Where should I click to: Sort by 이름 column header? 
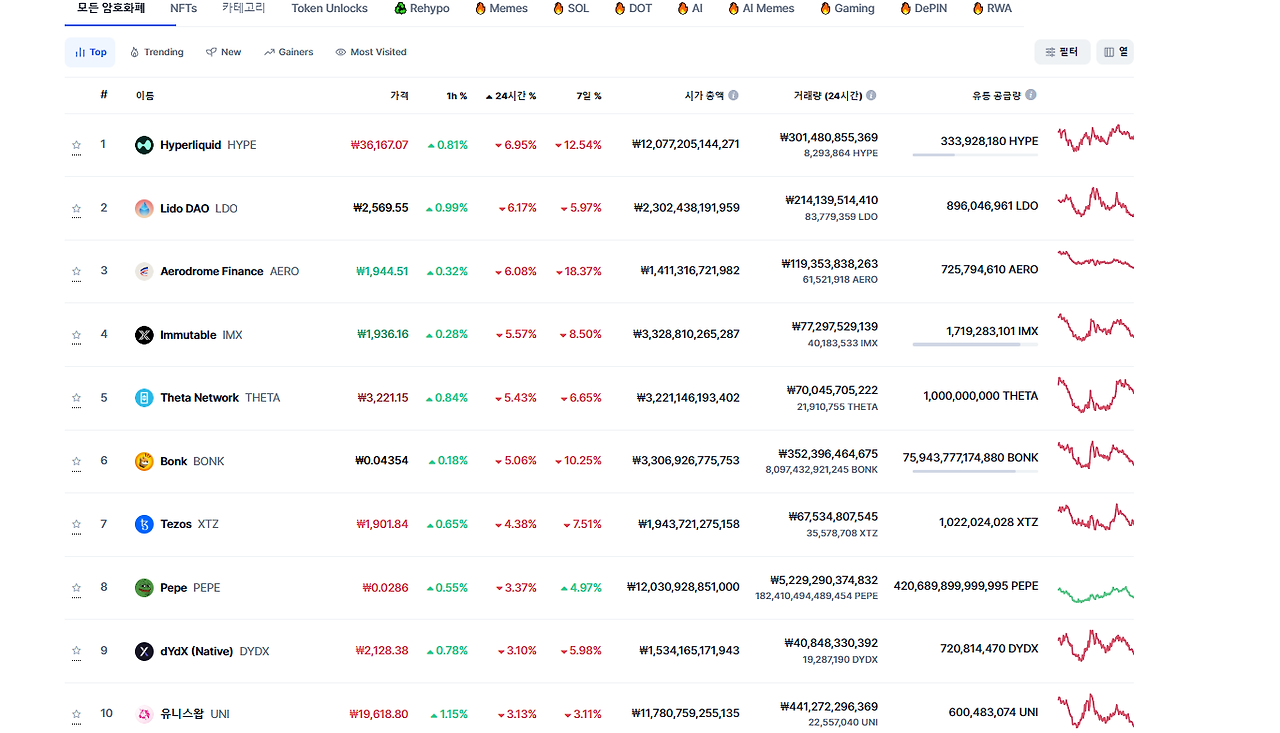click(145, 96)
